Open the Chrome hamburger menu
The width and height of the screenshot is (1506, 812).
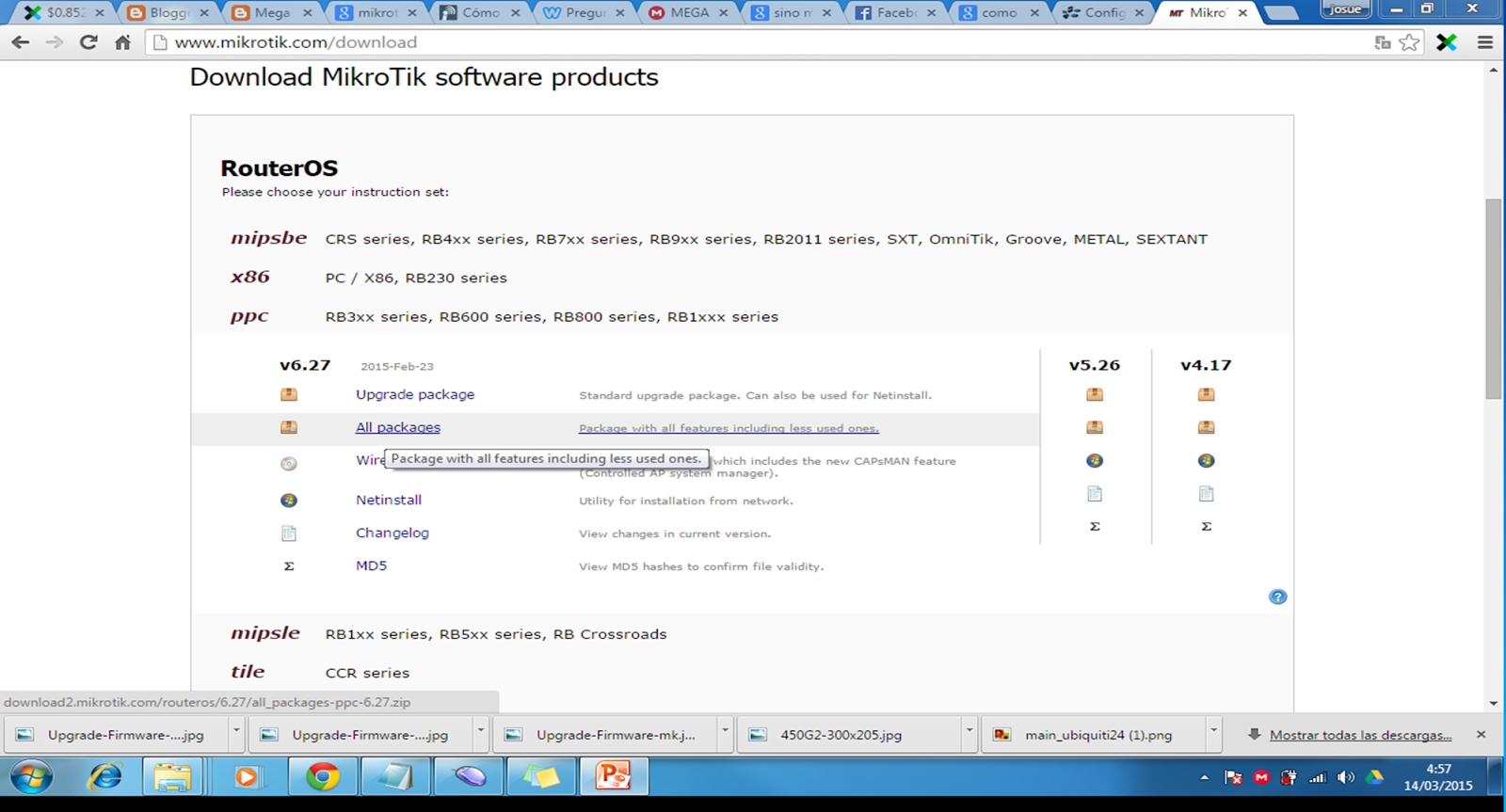(1485, 42)
